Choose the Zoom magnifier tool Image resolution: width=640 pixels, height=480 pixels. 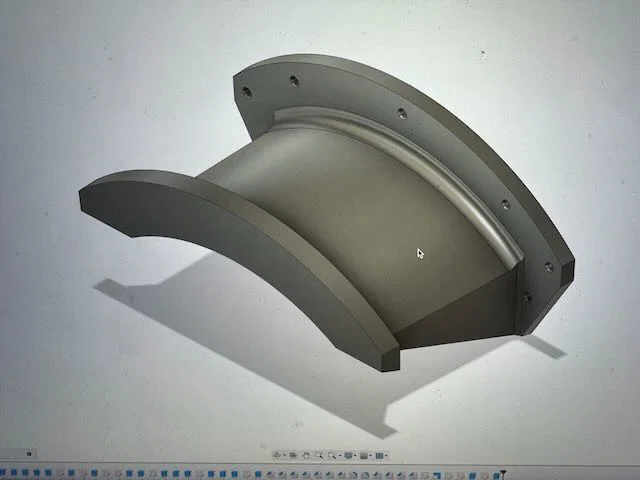pos(319,455)
